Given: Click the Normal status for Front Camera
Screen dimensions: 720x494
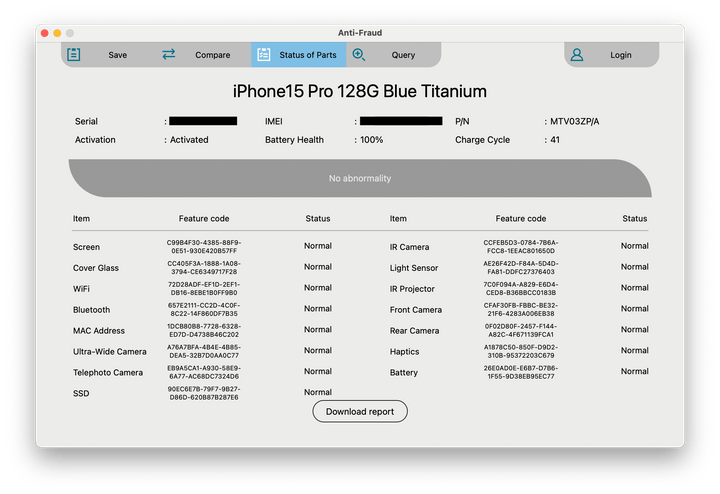Looking at the screenshot, I should pyautogui.click(x=635, y=309).
